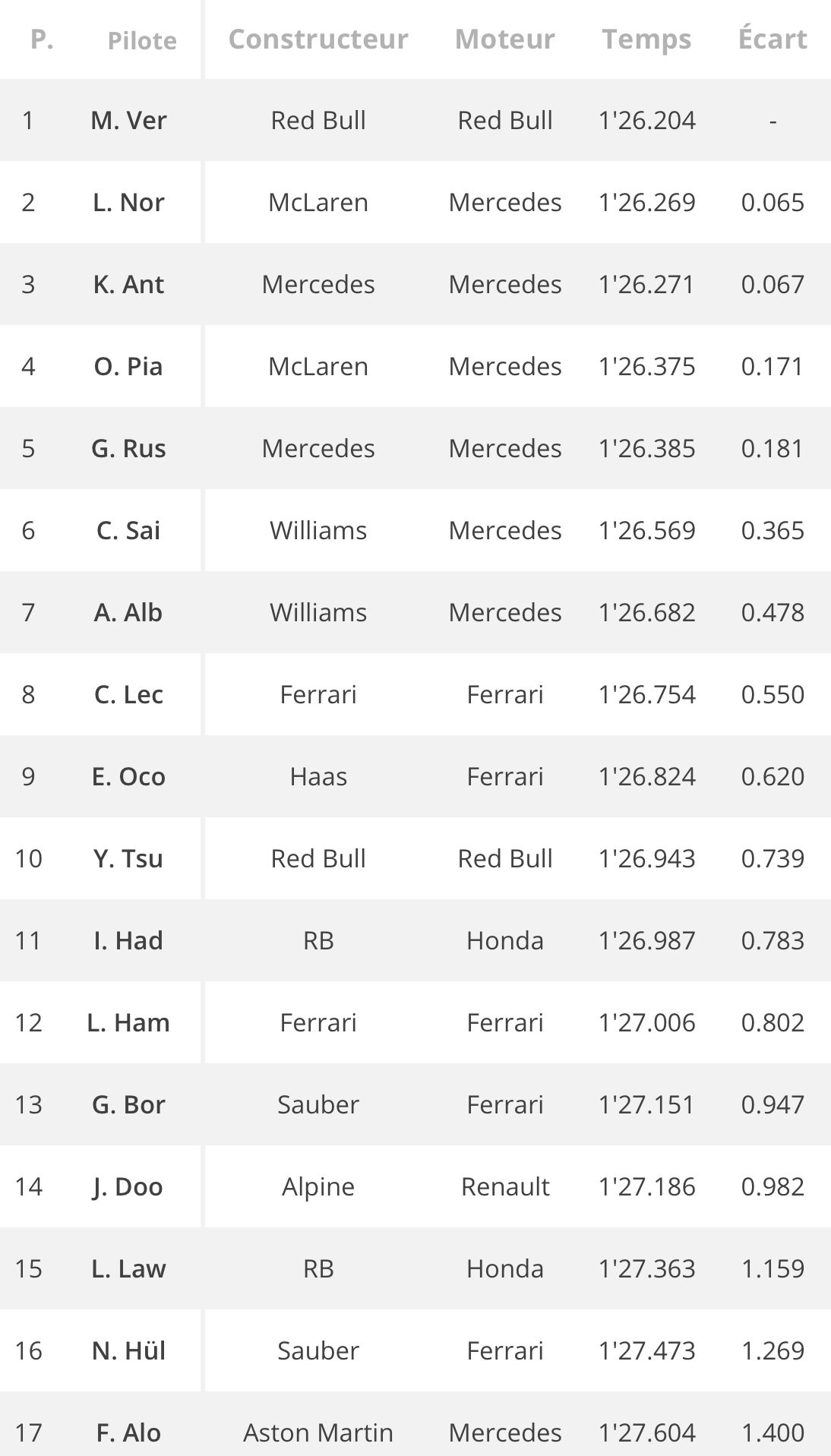Select Aston Martin constructor cell
The image size is (831, 1456).
click(318, 1432)
